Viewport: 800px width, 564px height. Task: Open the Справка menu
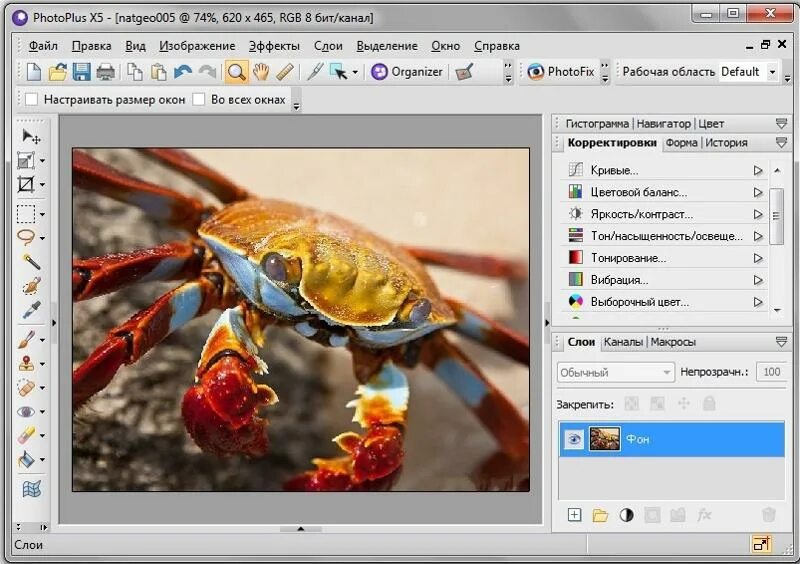[x=497, y=46]
